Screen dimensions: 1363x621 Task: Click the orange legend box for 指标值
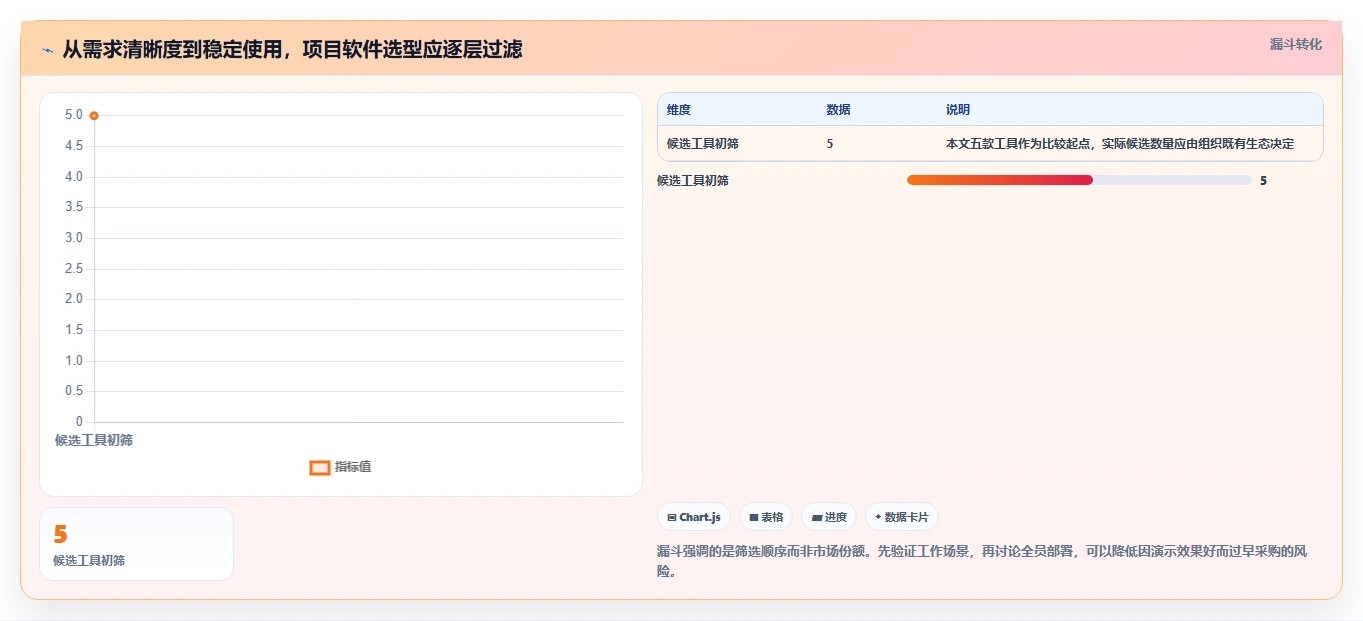[x=320, y=467]
